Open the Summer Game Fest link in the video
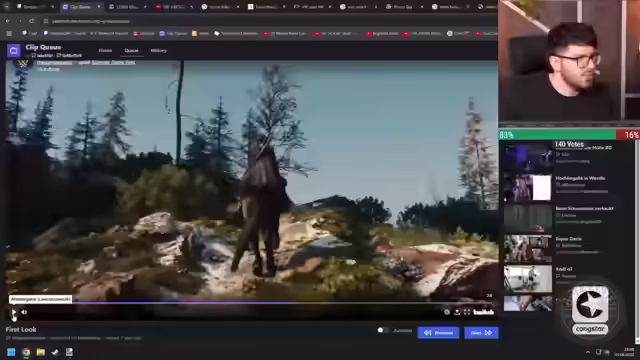The image size is (640, 360). click(x=113, y=62)
